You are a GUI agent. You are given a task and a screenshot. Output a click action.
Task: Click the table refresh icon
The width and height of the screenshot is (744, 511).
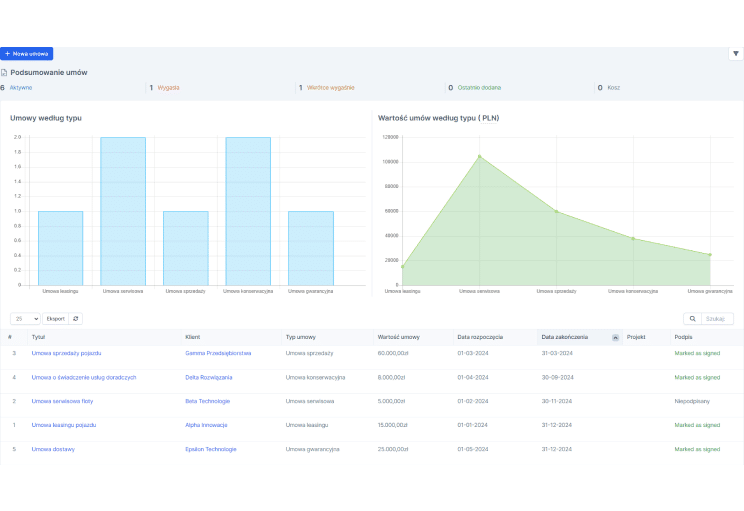pyautogui.click(x=76, y=319)
